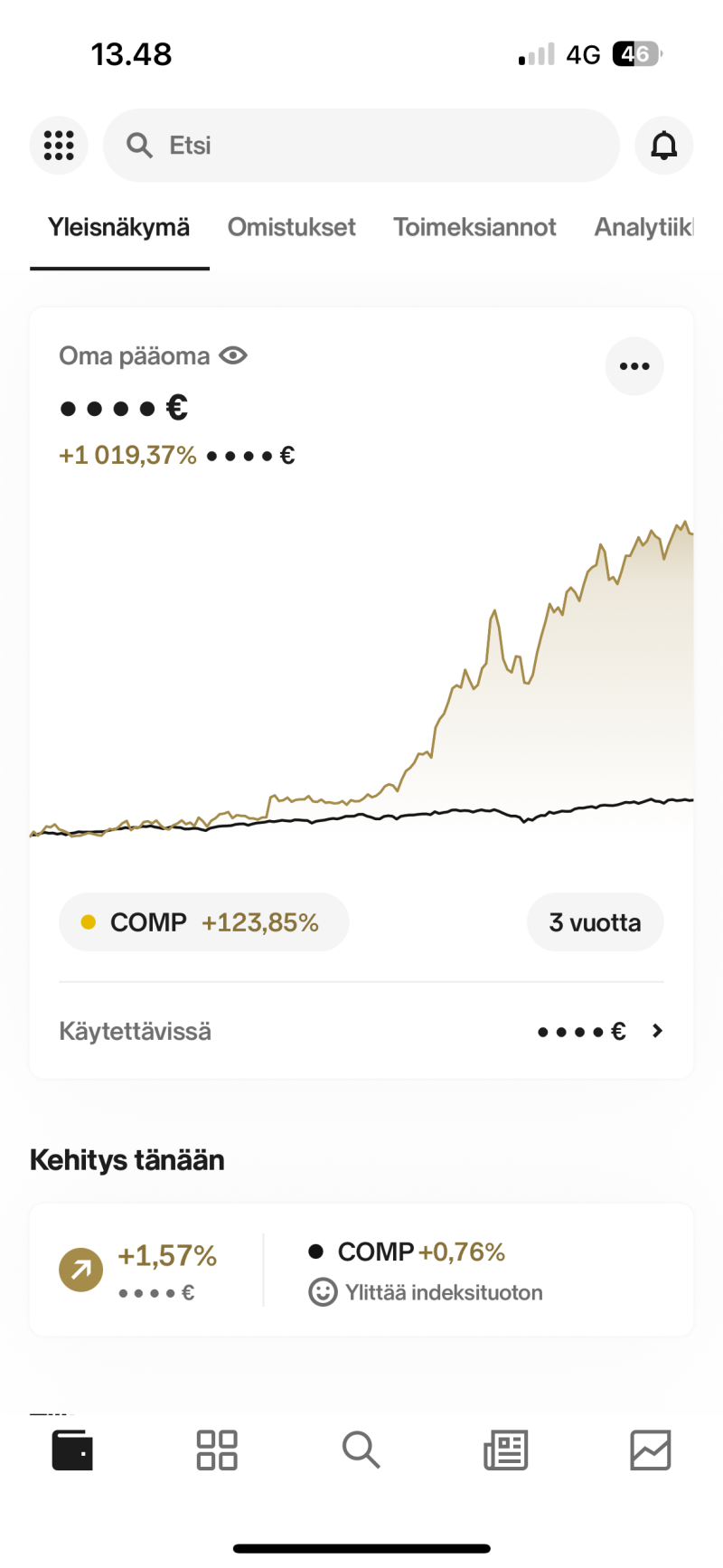Tap the gold arrow development icon
This screenshot has width=723, height=1568.
(81, 1270)
